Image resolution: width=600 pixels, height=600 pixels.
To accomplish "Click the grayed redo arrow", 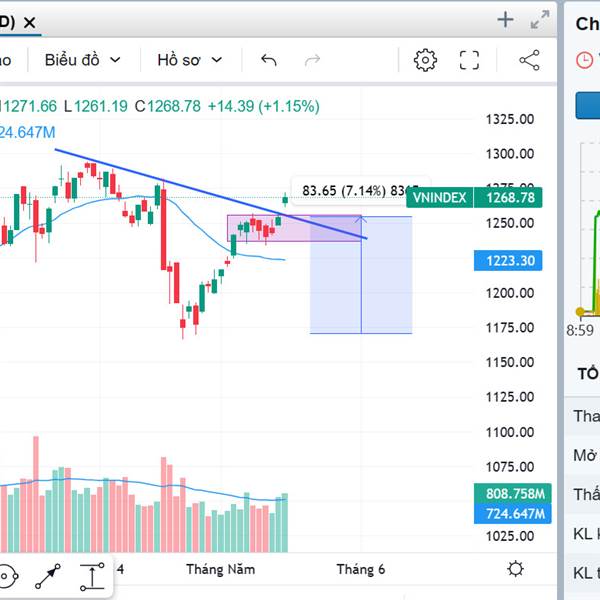I will [x=312, y=60].
